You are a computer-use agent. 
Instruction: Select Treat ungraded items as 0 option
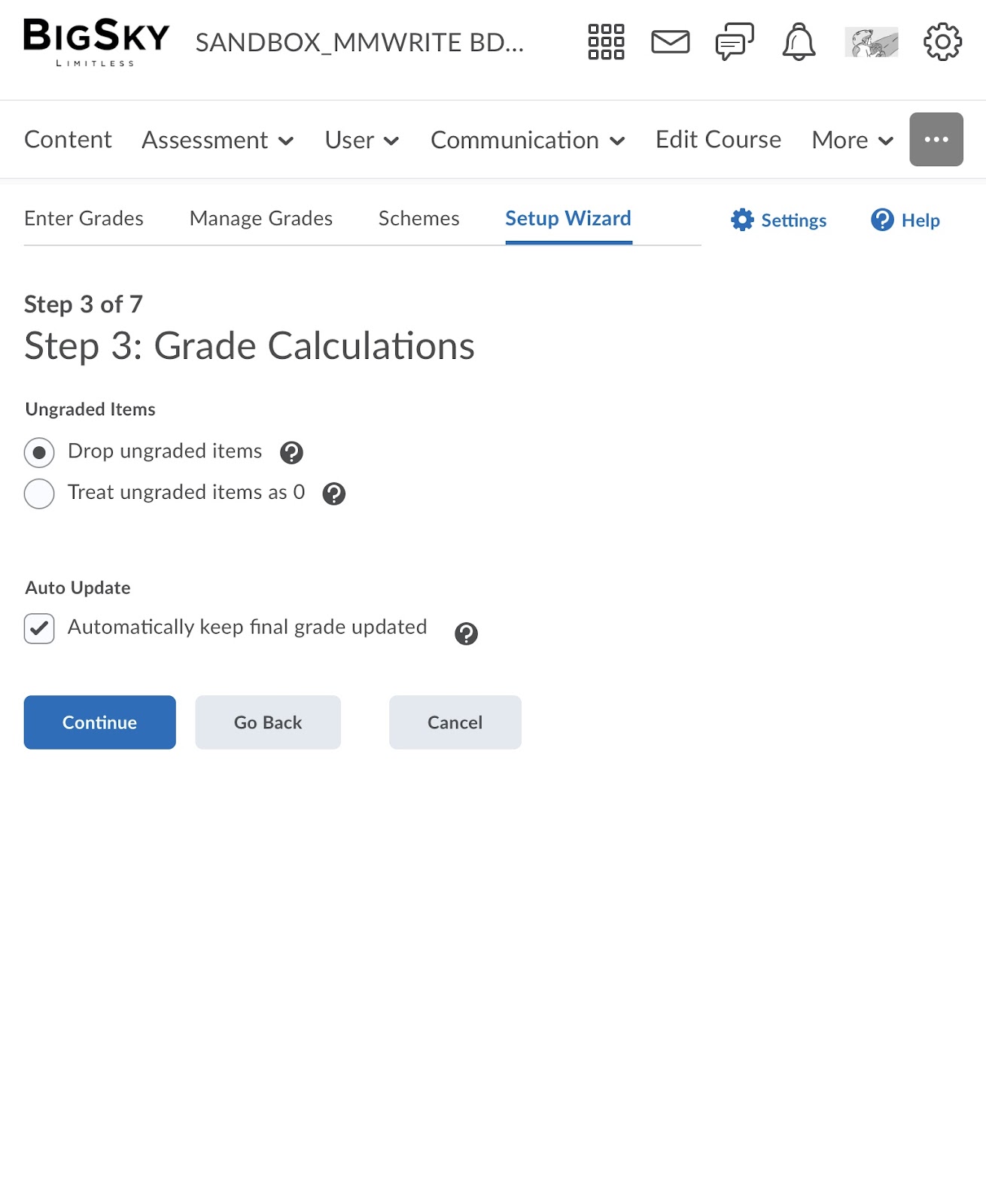[39, 494]
